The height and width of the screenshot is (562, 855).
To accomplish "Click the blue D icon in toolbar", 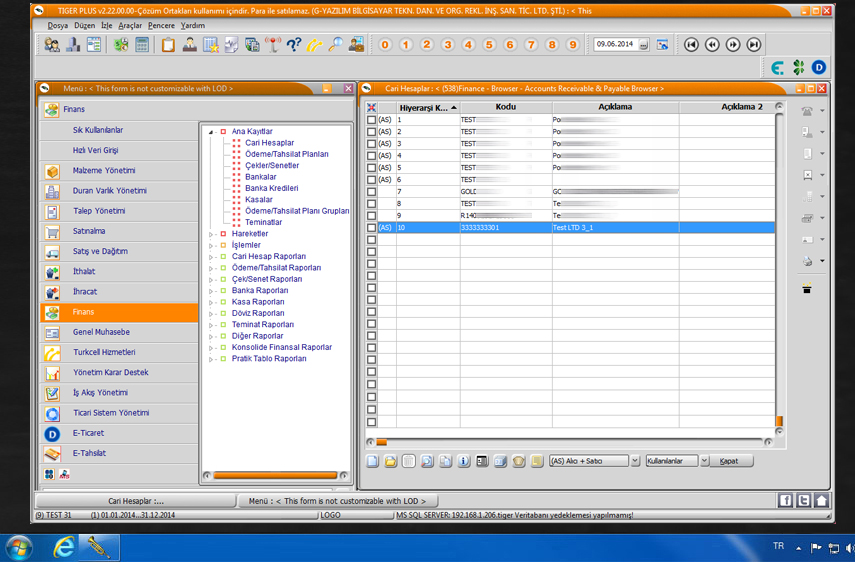I will tap(818, 67).
